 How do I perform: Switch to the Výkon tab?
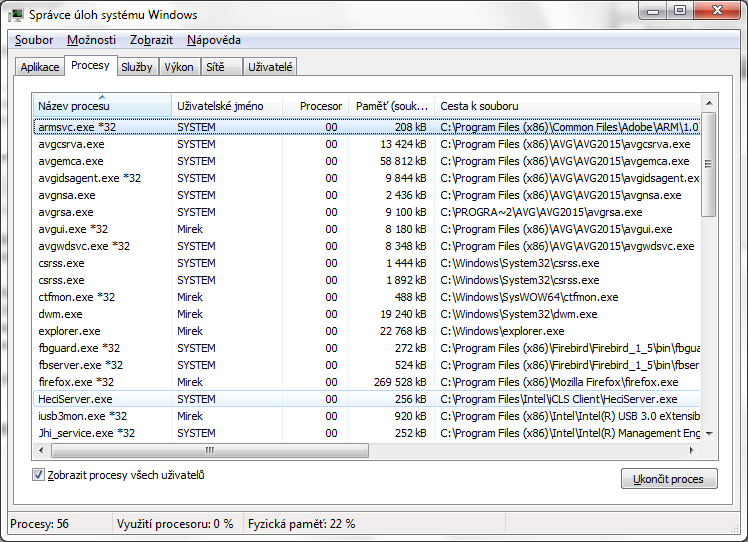pyautogui.click(x=179, y=67)
